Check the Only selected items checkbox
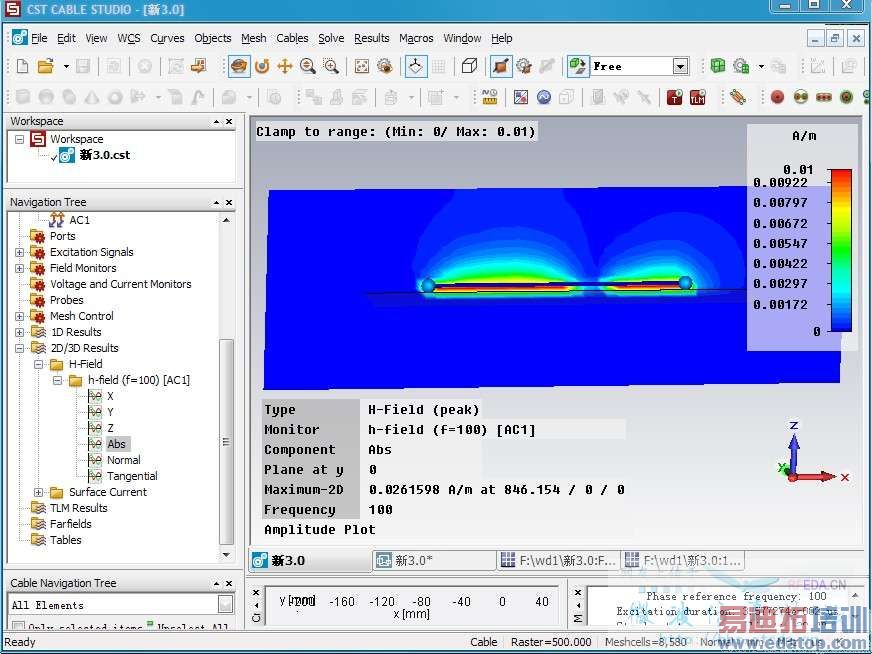872x654 pixels. pos(18,628)
